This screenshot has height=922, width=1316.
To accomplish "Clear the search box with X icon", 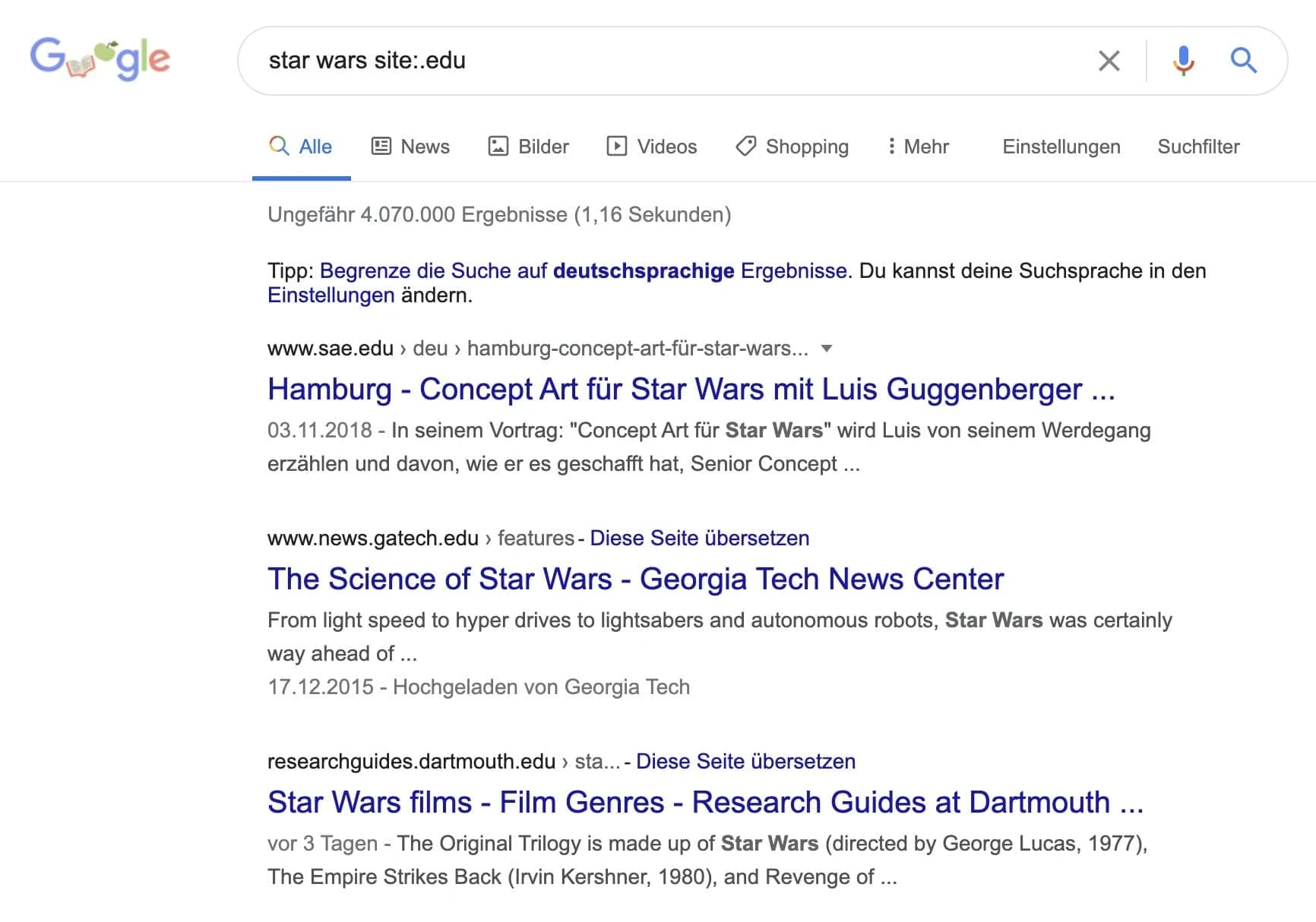I will point(1109,61).
